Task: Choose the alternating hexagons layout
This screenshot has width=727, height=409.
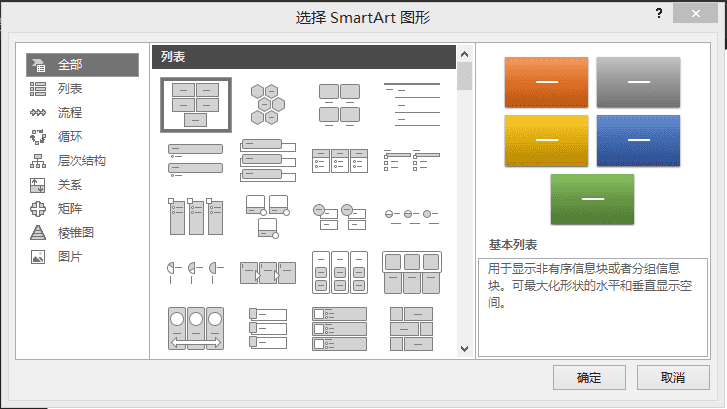Action: (268, 105)
